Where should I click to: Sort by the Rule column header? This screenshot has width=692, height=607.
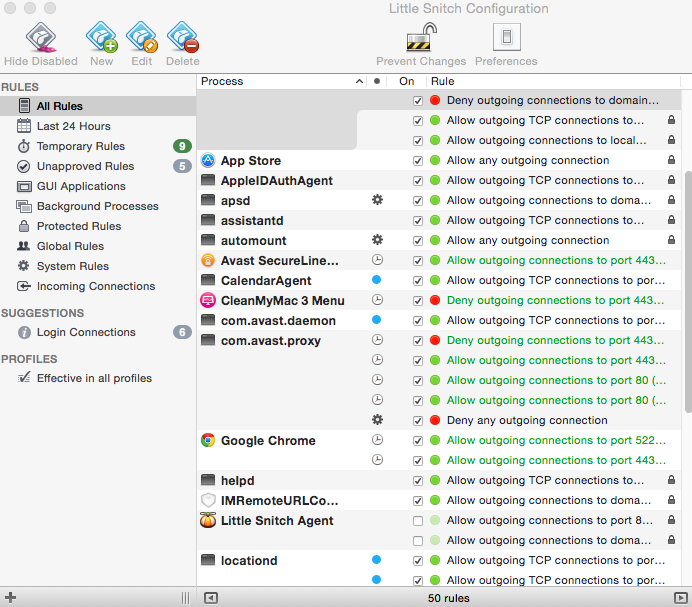554,81
